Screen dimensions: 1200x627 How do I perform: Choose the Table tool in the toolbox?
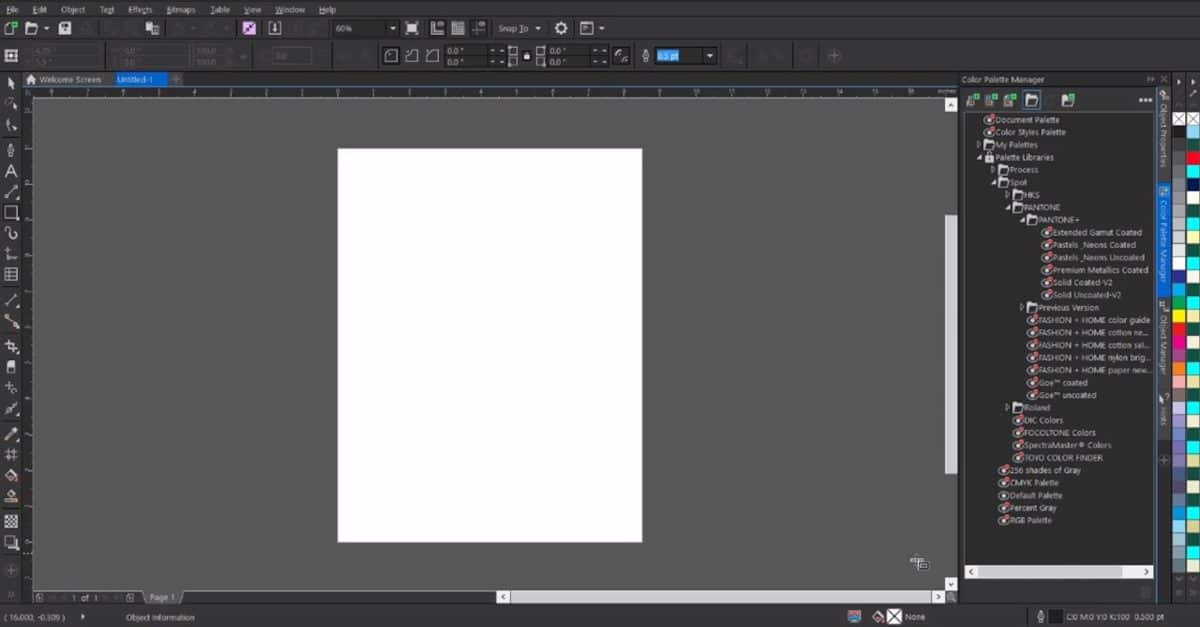click(x=11, y=274)
